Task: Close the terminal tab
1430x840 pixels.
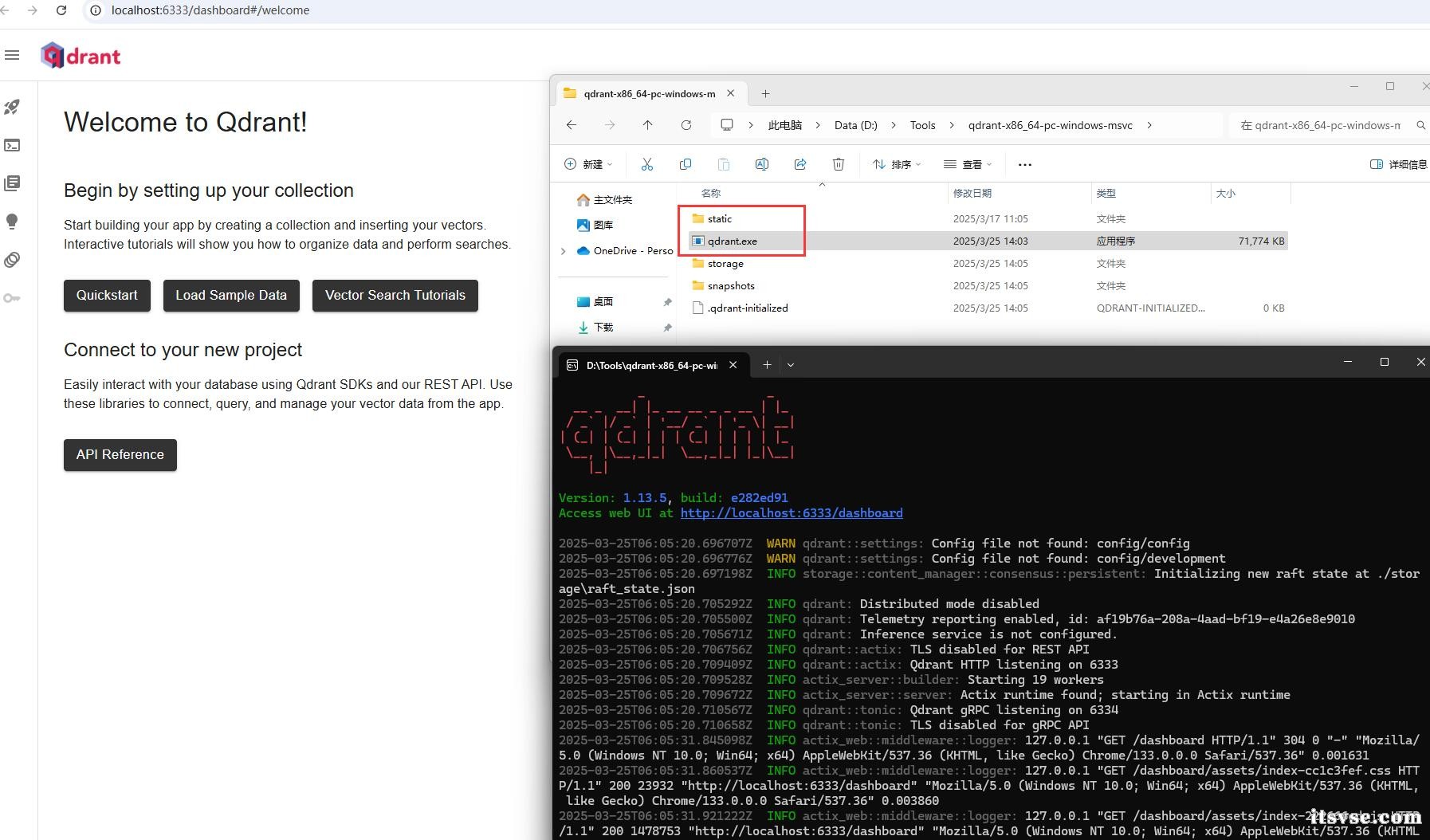Action: coord(733,364)
